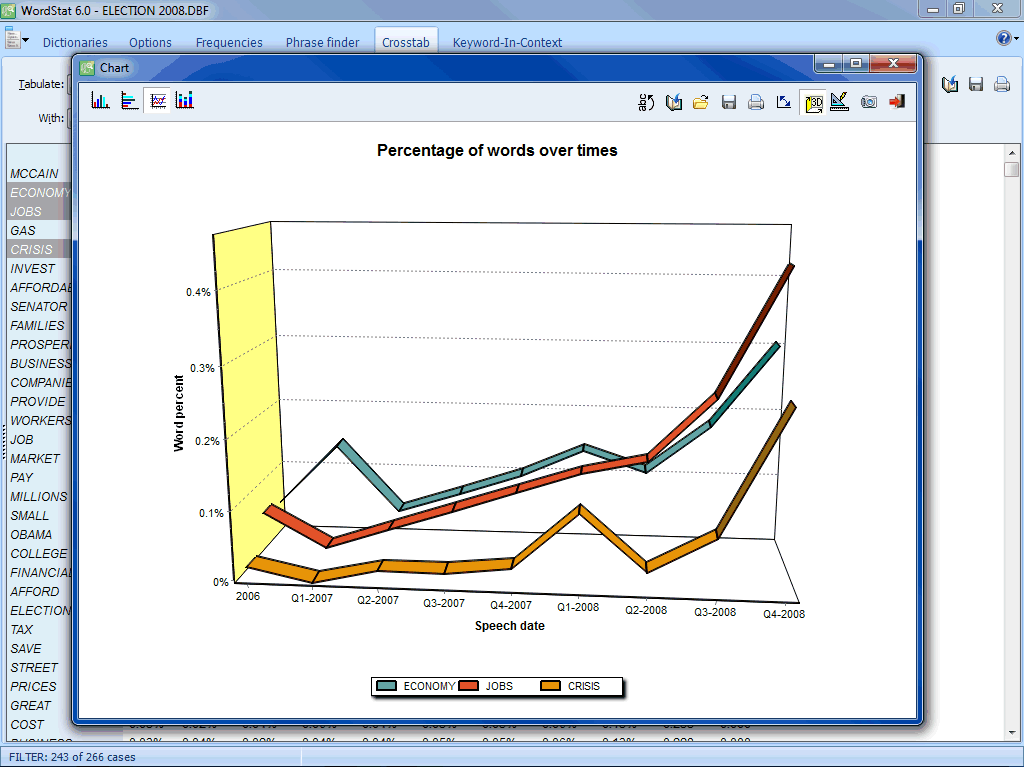This screenshot has height=767, width=1024.
Task: Click the ECONOMY teal legend swatch
Action: [x=387, y=686]
